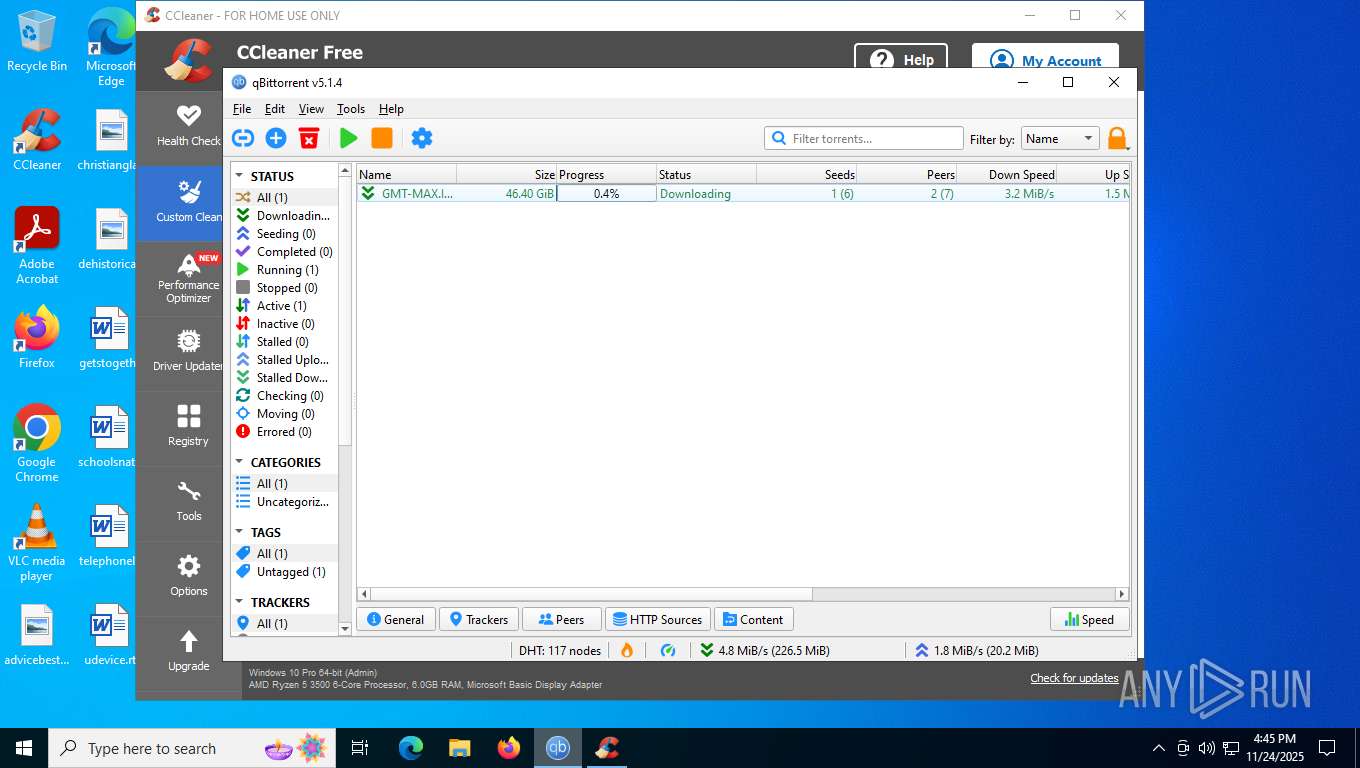
Task: Click the 0.4% progress bar of torrent
Action: (606, 194)
